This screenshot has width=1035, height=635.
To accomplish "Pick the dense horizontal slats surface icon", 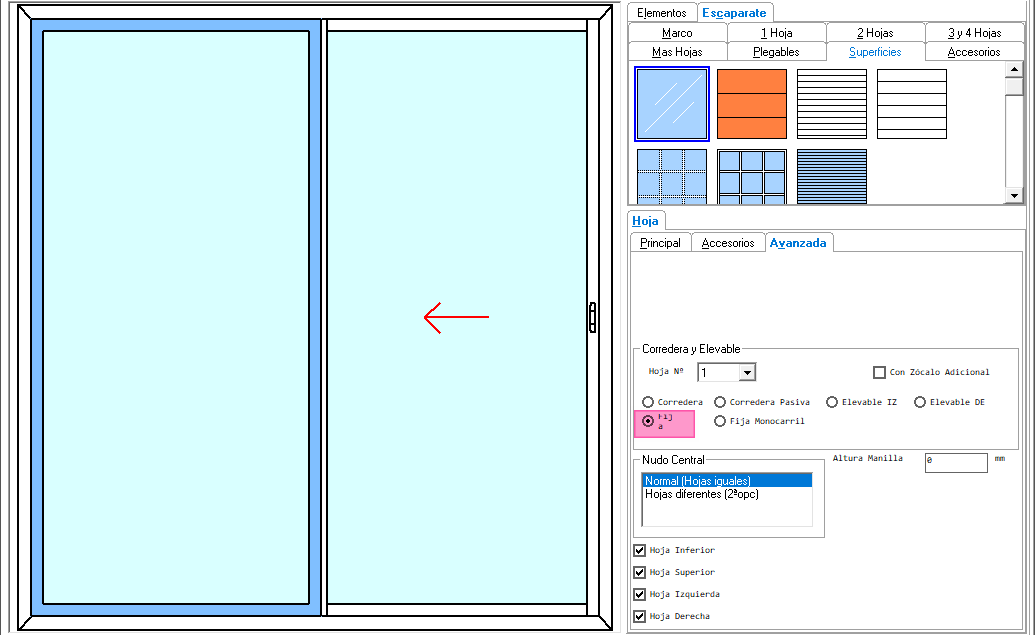I will coord(832,104).
